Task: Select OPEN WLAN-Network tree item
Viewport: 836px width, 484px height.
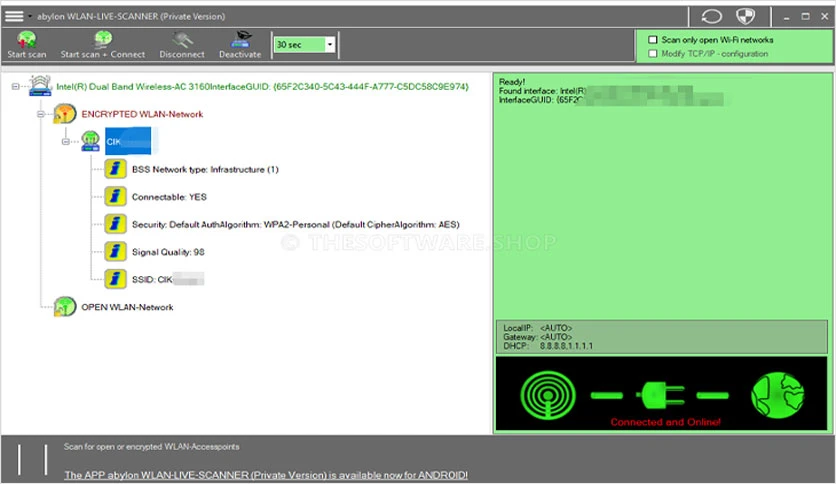Action: [x=127, y=308]
